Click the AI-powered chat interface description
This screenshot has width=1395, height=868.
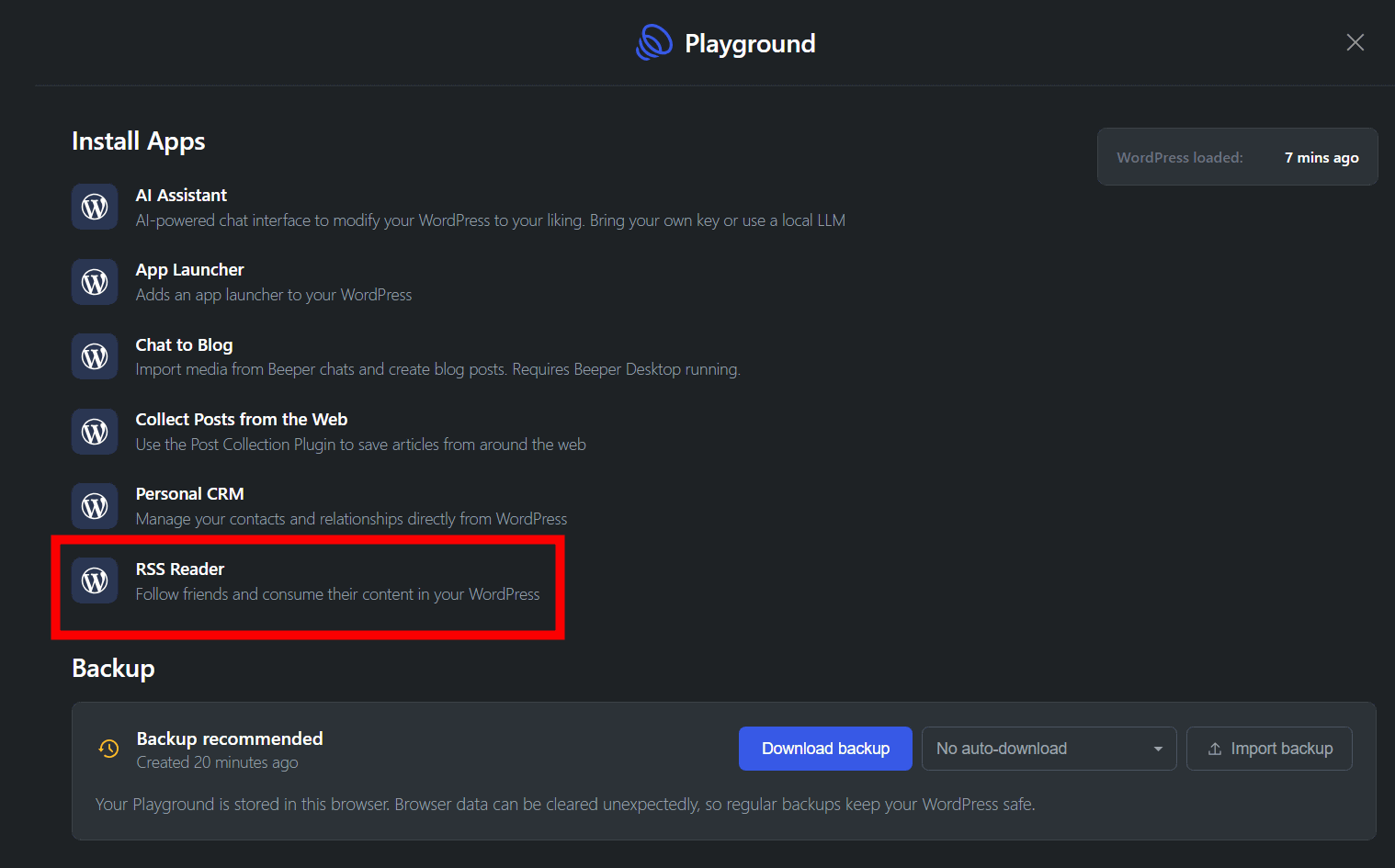point(491,221)
